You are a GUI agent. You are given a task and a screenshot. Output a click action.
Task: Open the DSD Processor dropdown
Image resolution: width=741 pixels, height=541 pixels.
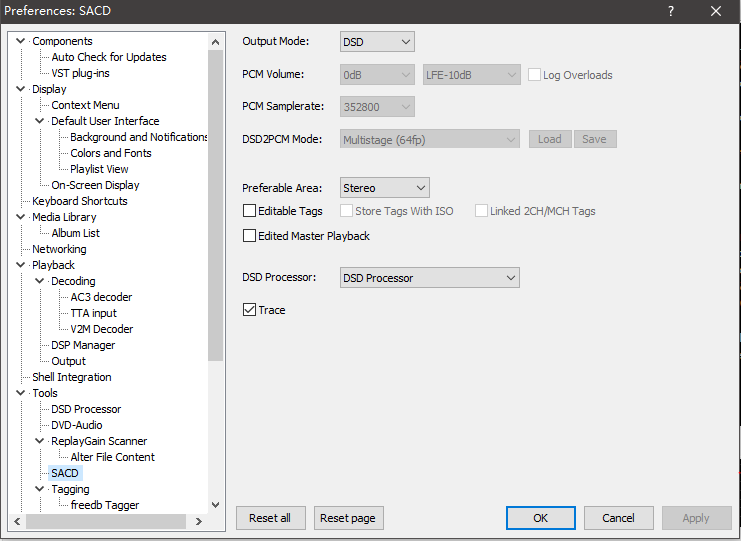[x=429, y=278]
